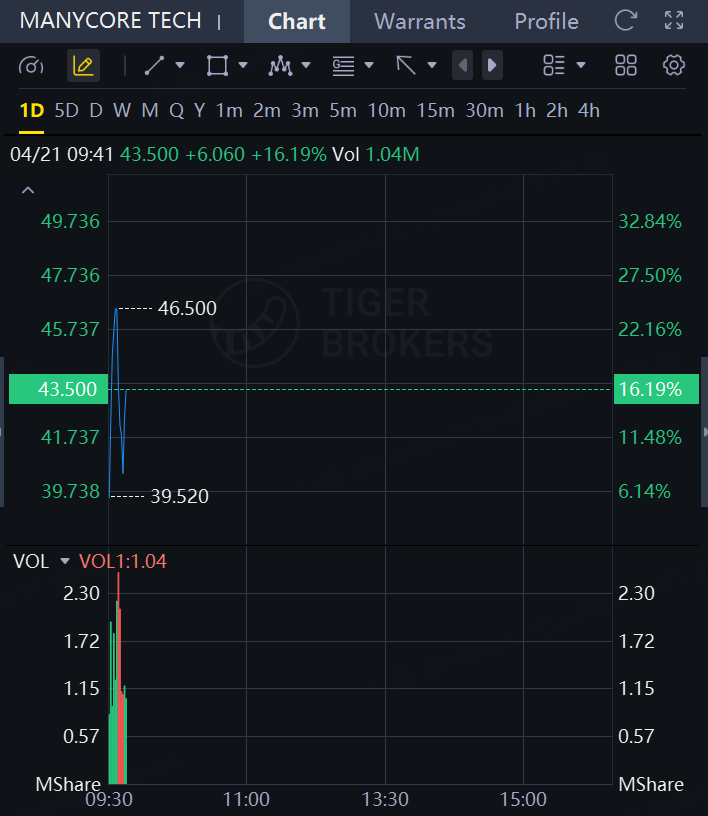
Task: Click the speedometer gauge icon
Action: click(31, 66)
